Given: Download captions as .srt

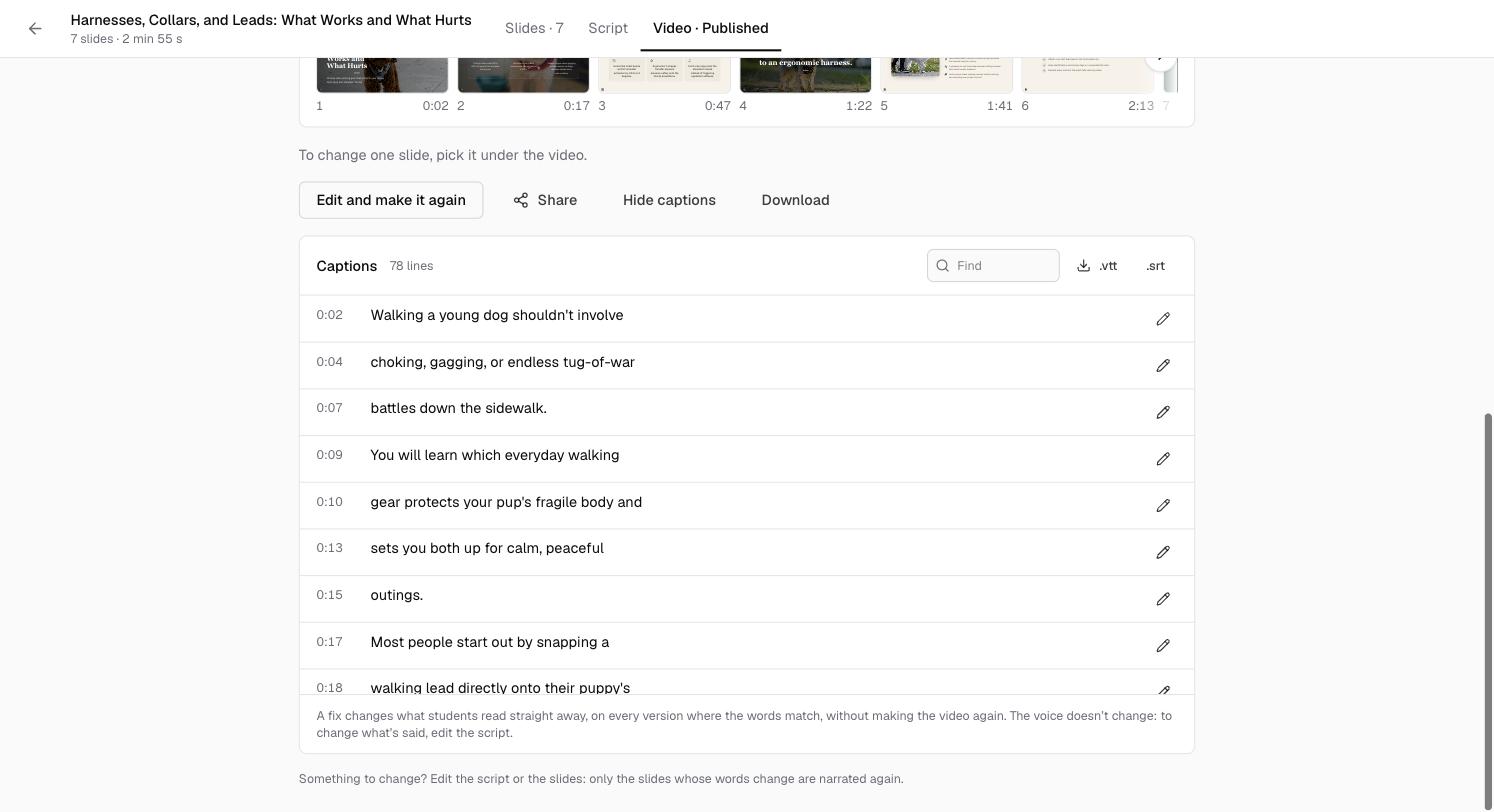Looking at the screenshot, I should coord(1155,266).
